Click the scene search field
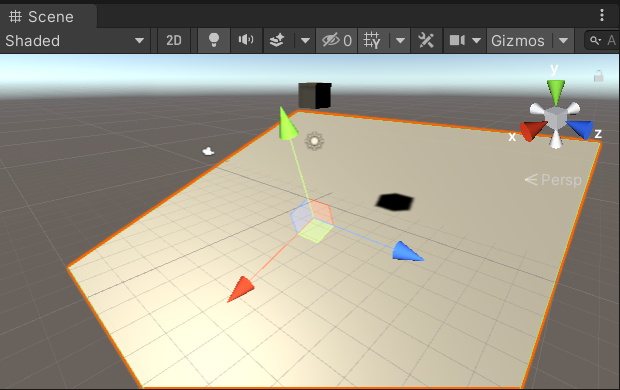Viewport: 620px width, 390px height. tap(602, 41)
